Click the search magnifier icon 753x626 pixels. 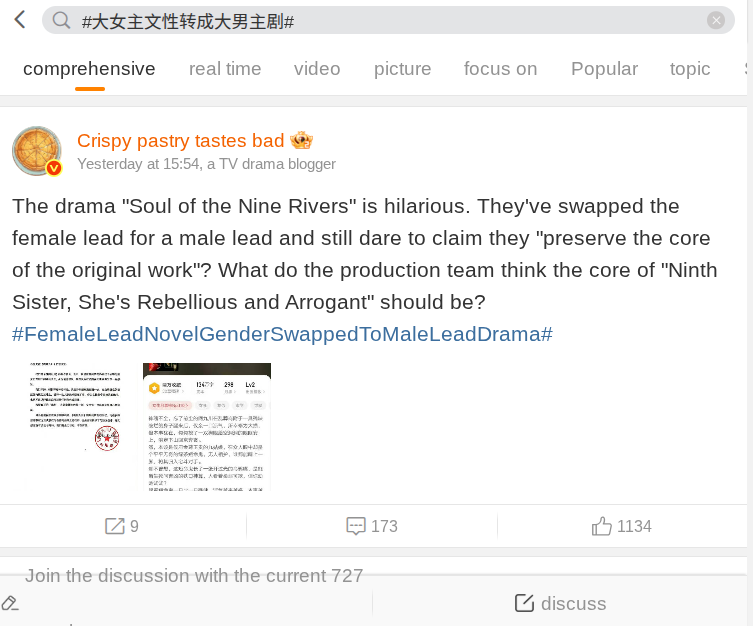[x=61, y=20]
